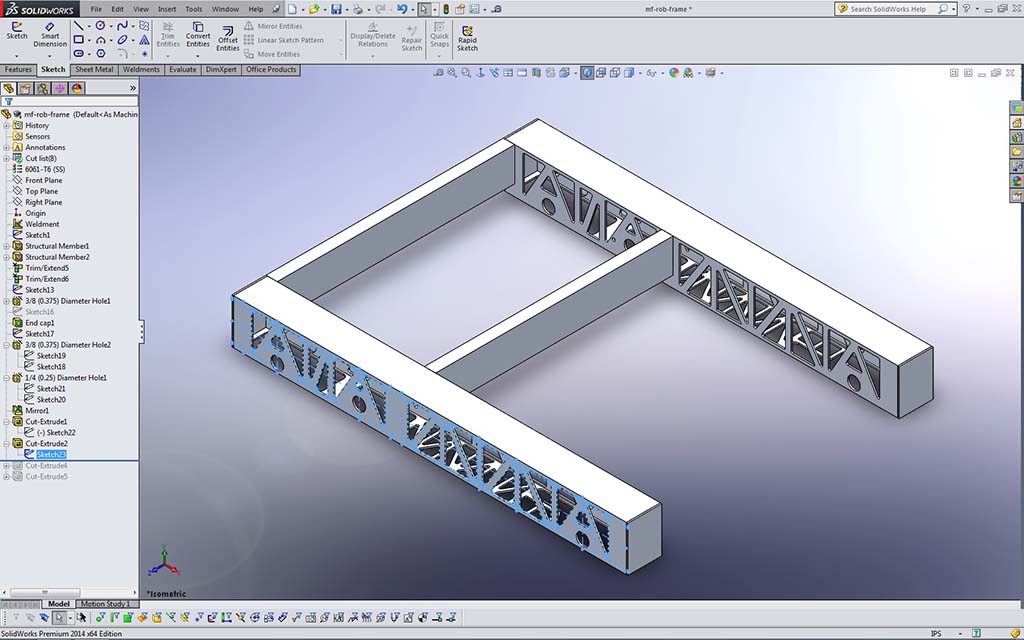Click the feature tree horizontal scrollbar
1024x640 pixels.
[x=68, y=593]
